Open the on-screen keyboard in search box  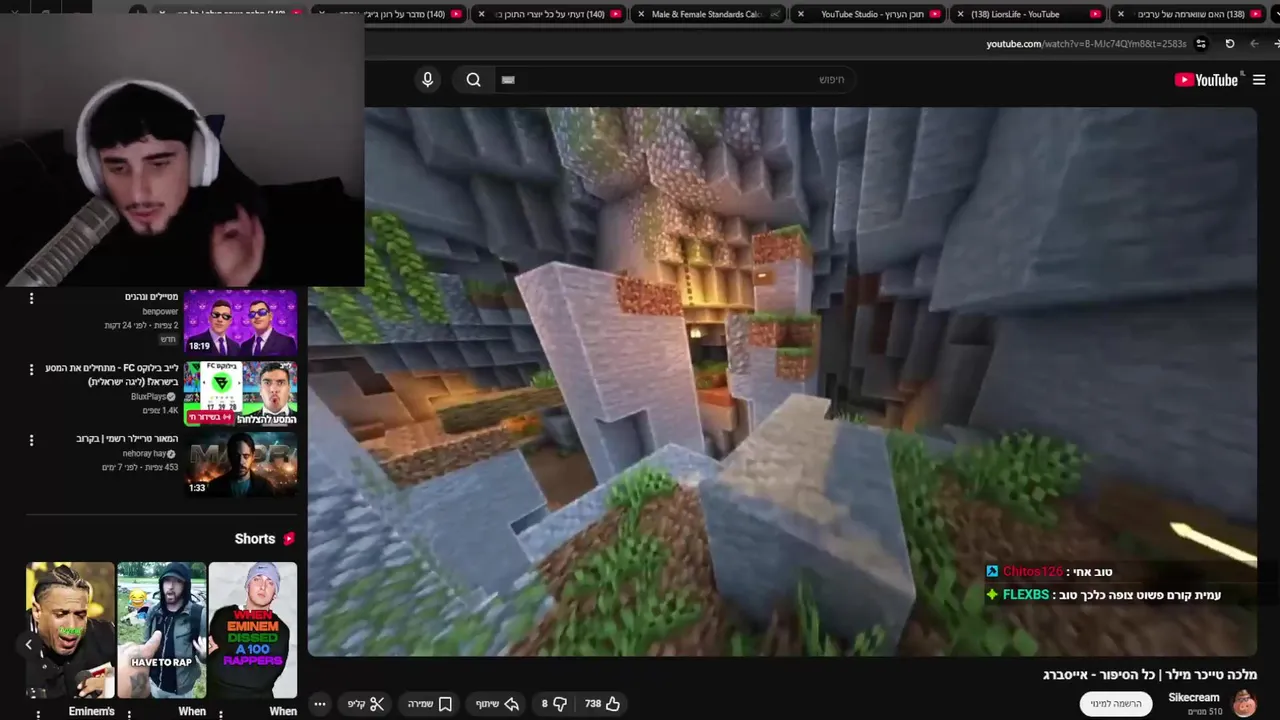(x=508, y=80)
